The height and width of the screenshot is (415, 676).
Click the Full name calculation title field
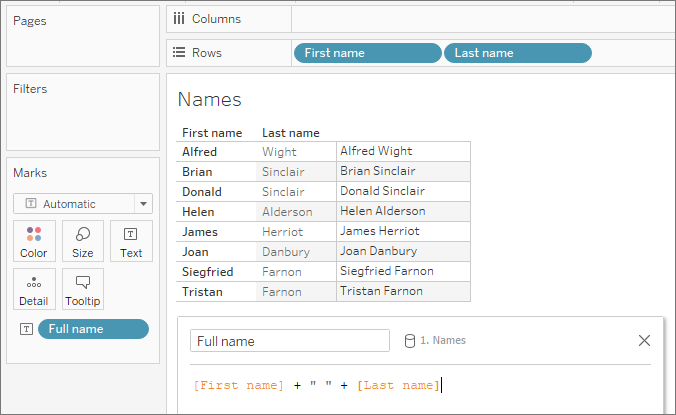point(290,341)
